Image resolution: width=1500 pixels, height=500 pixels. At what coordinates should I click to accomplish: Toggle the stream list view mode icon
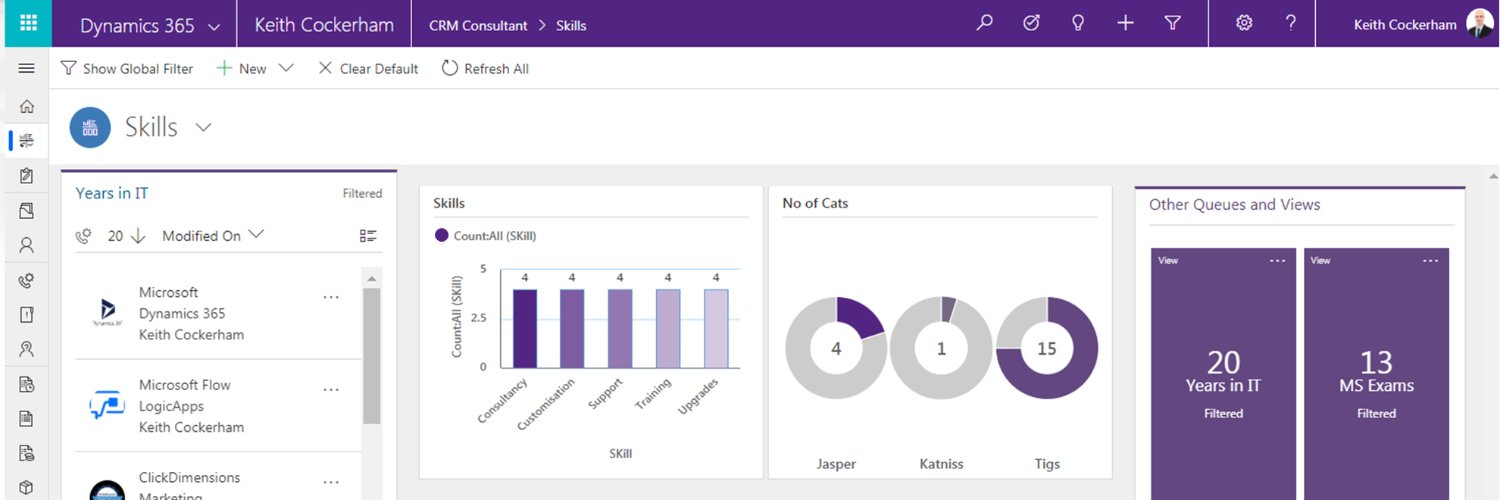[x=369, y=236]
